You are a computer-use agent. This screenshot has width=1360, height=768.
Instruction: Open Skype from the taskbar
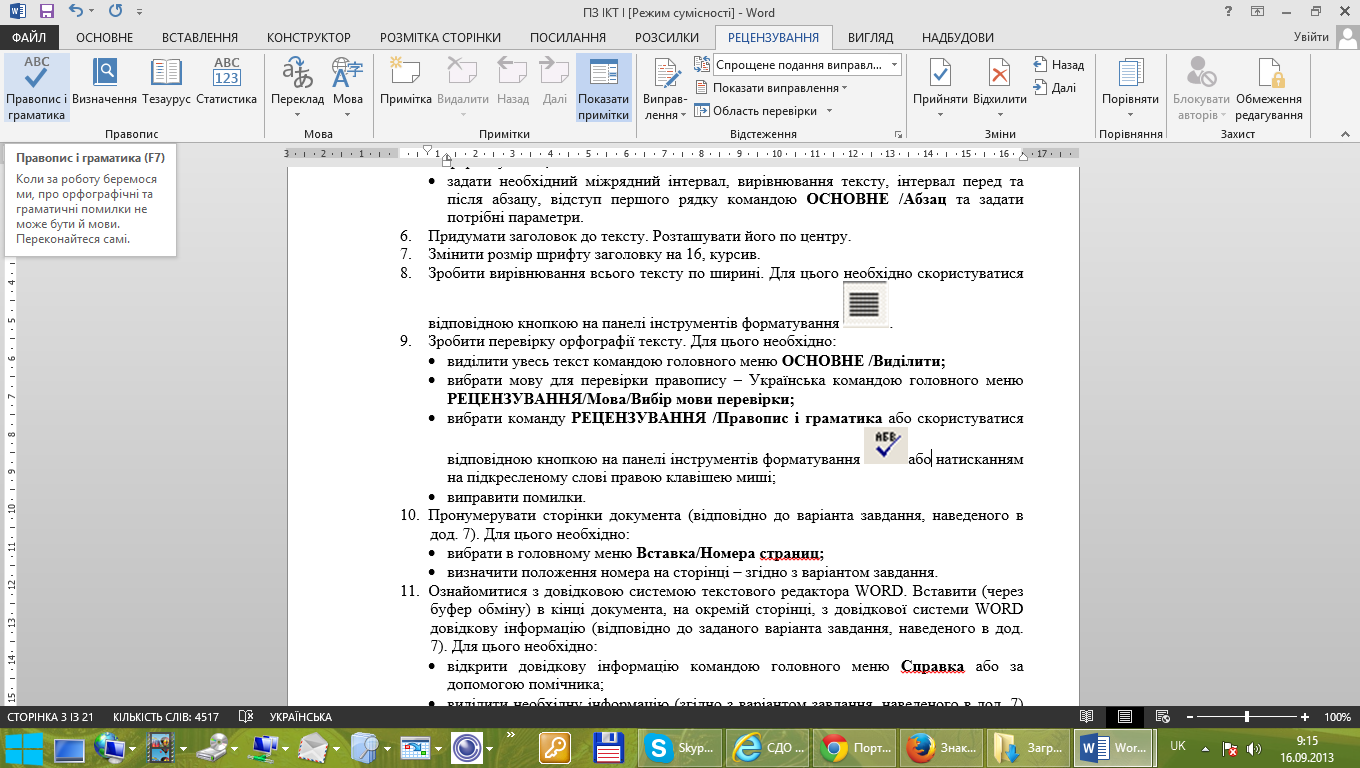[680, 746]
